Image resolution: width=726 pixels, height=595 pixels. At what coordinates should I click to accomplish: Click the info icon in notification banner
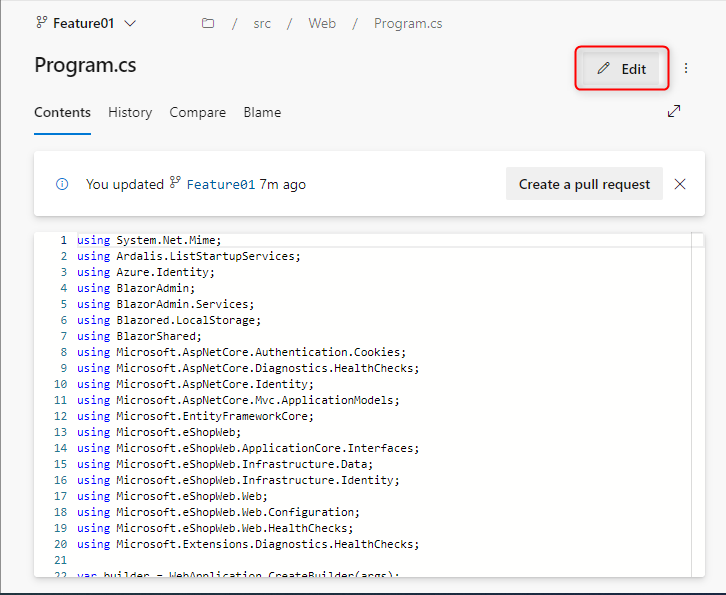click(62, 184)
